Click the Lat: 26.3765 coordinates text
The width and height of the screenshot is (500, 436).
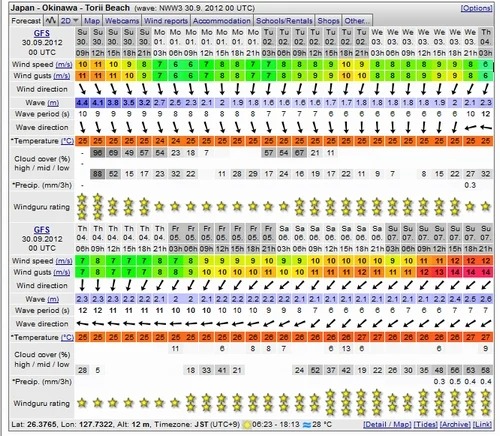[34, 425]
